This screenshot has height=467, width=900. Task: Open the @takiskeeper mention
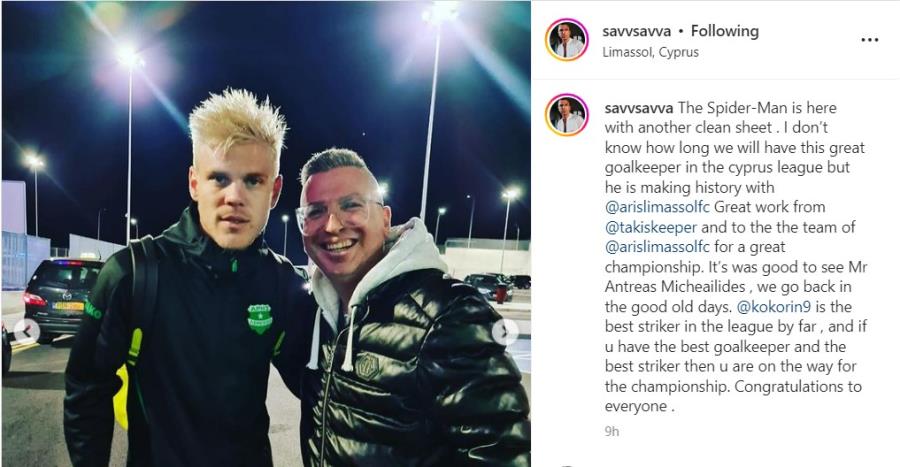651,227
